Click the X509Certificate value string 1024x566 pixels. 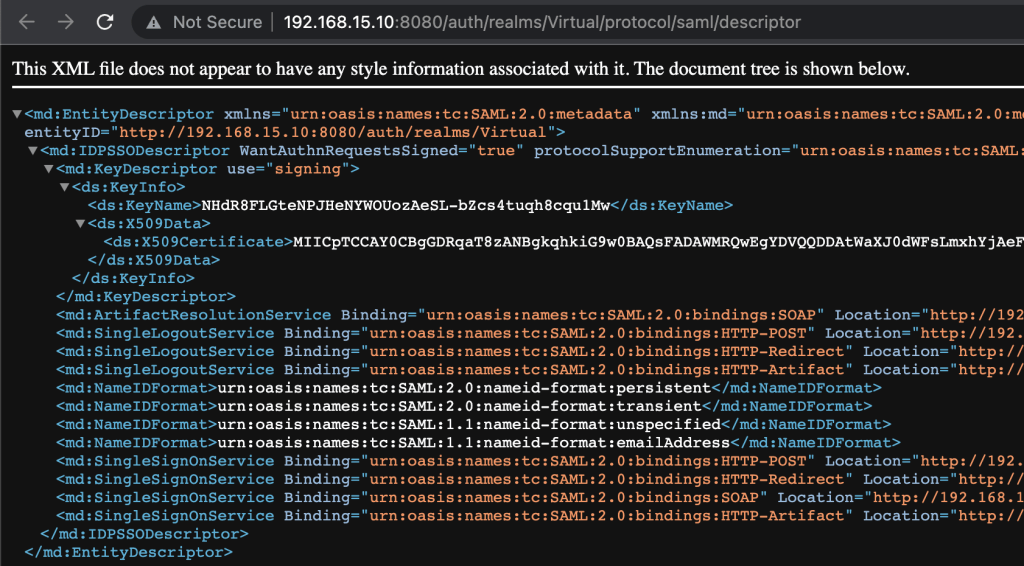tap(650, 242)
